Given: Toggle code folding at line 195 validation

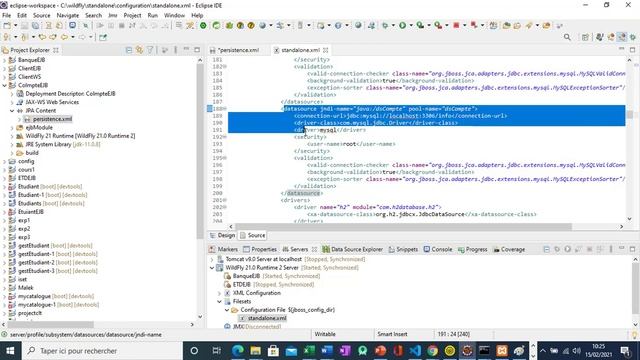Looking at the screenshot, I should pos(224,158).
